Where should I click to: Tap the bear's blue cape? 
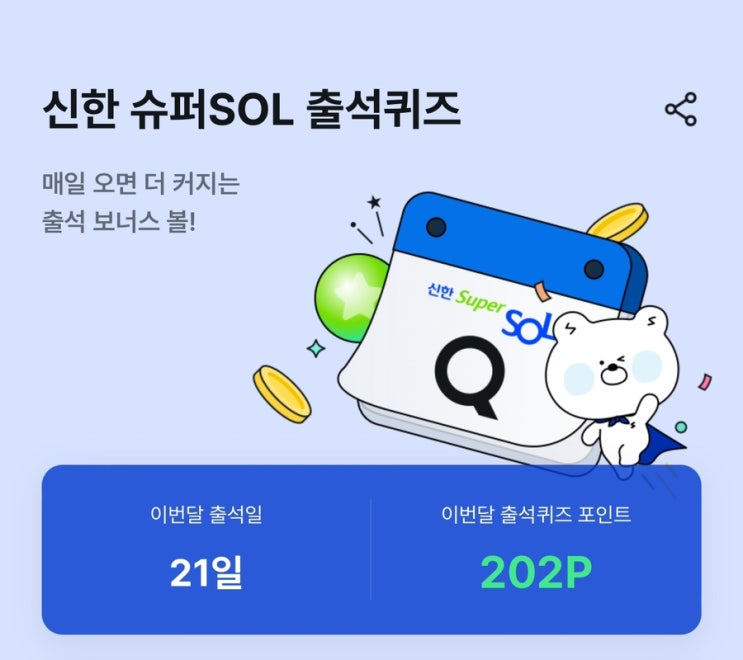point(663,441)
